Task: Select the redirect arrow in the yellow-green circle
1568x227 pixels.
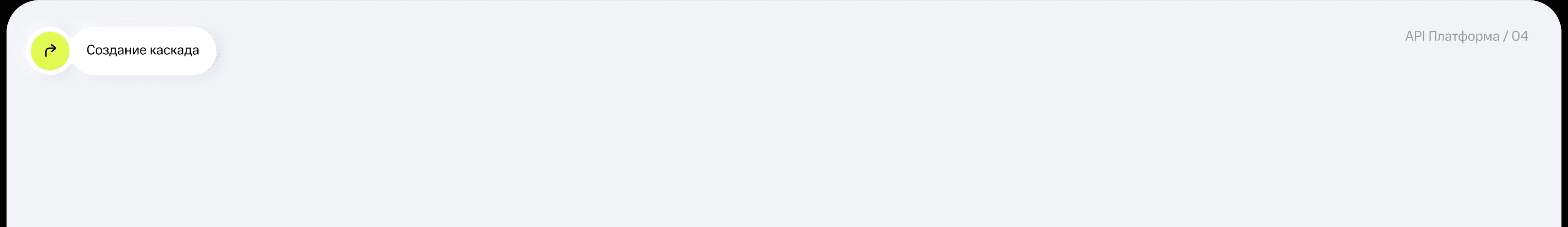Action: click(x=51, y=51)
